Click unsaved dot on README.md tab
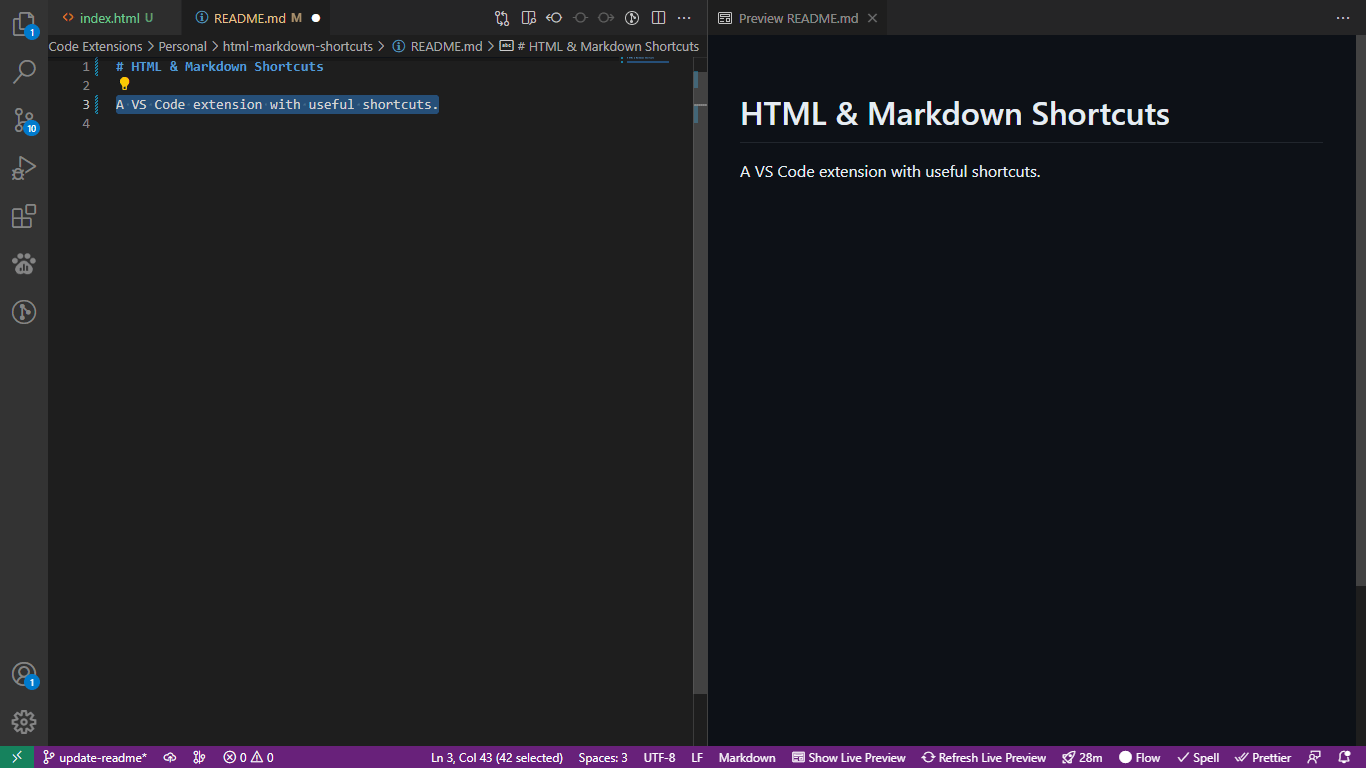Screen dimensions: 1366x768 [316, 18]
